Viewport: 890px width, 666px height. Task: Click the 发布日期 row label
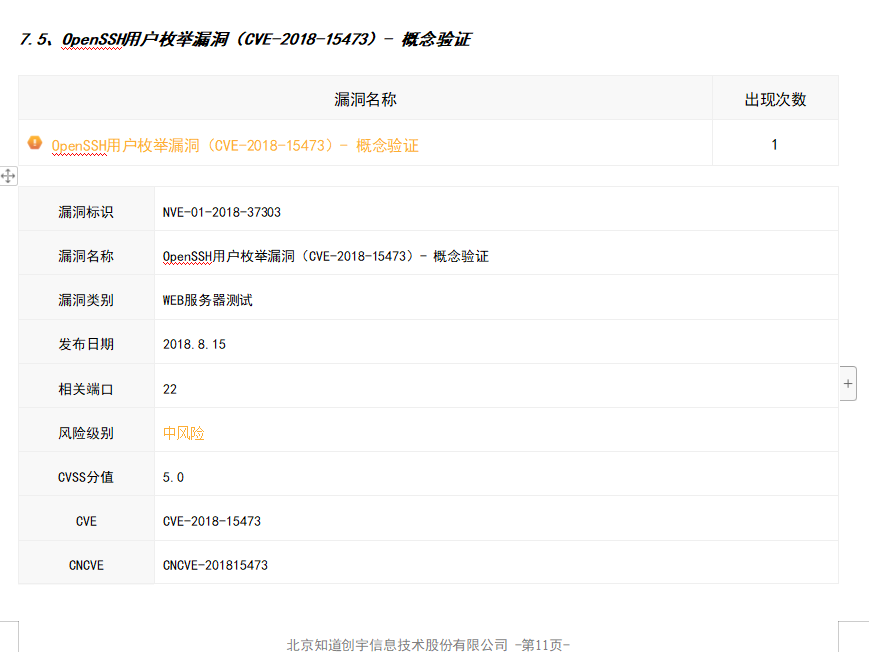(x=86, y=345)
